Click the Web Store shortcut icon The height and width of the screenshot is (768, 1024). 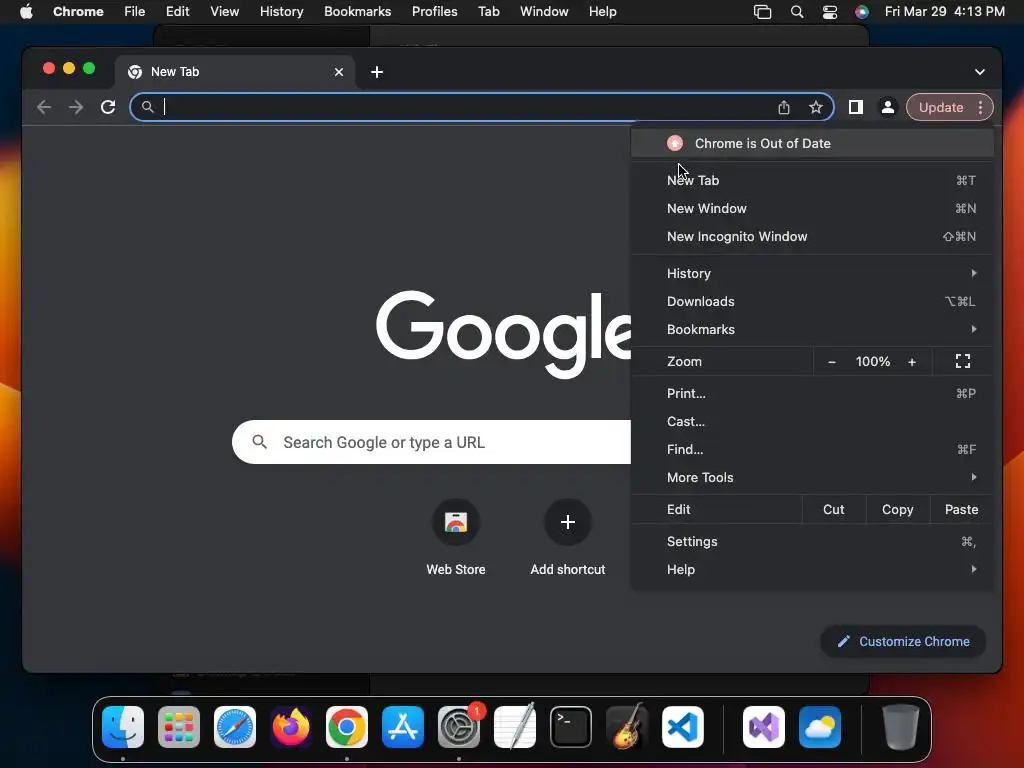(456, 522)
